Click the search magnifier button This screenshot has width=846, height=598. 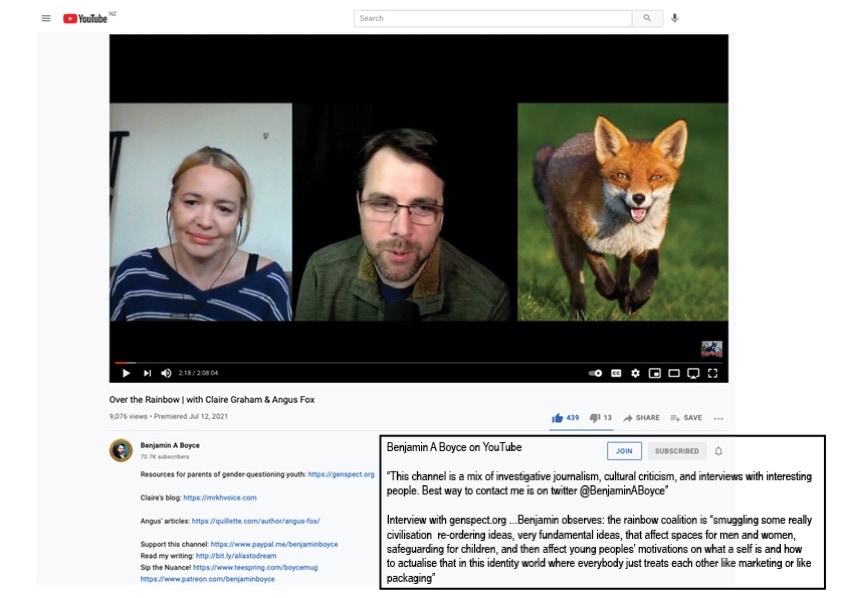pyautogui.click(x=647, y=18)
